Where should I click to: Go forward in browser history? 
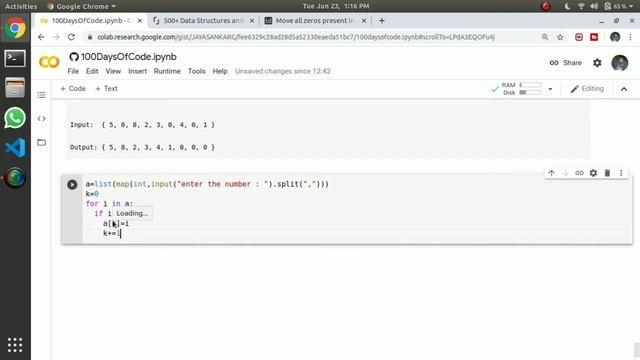tap(56, 37)
